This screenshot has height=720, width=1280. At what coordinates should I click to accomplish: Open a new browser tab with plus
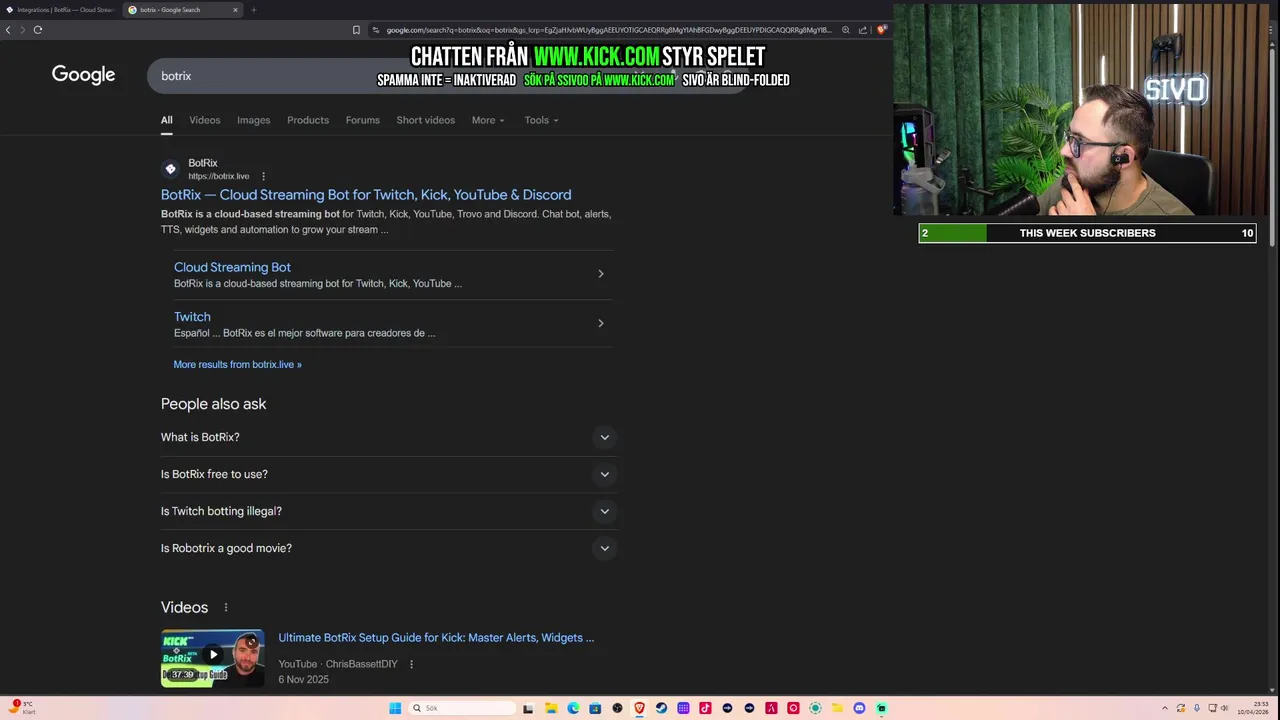(253, 10)
